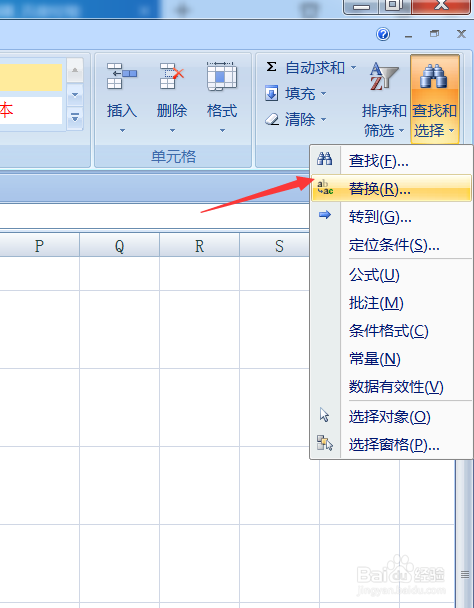Select column R header

(x=199, y=245)
